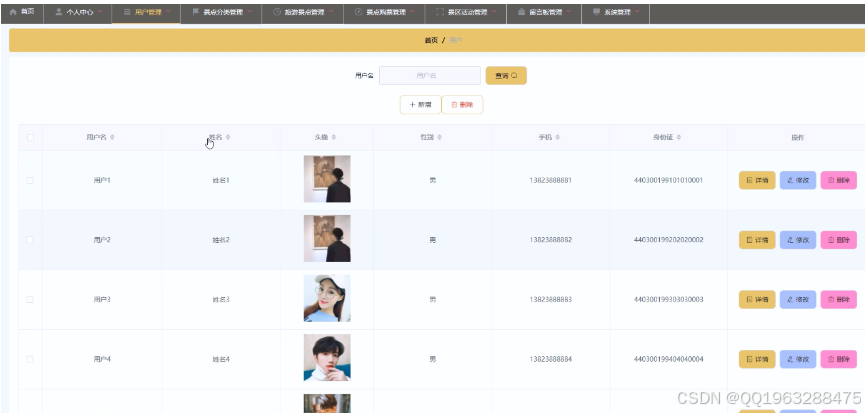Click the compass icon for 景点购票管理
Image resolution: width=865 pixels, height=413 pixels.
click(x=359, y=12)
